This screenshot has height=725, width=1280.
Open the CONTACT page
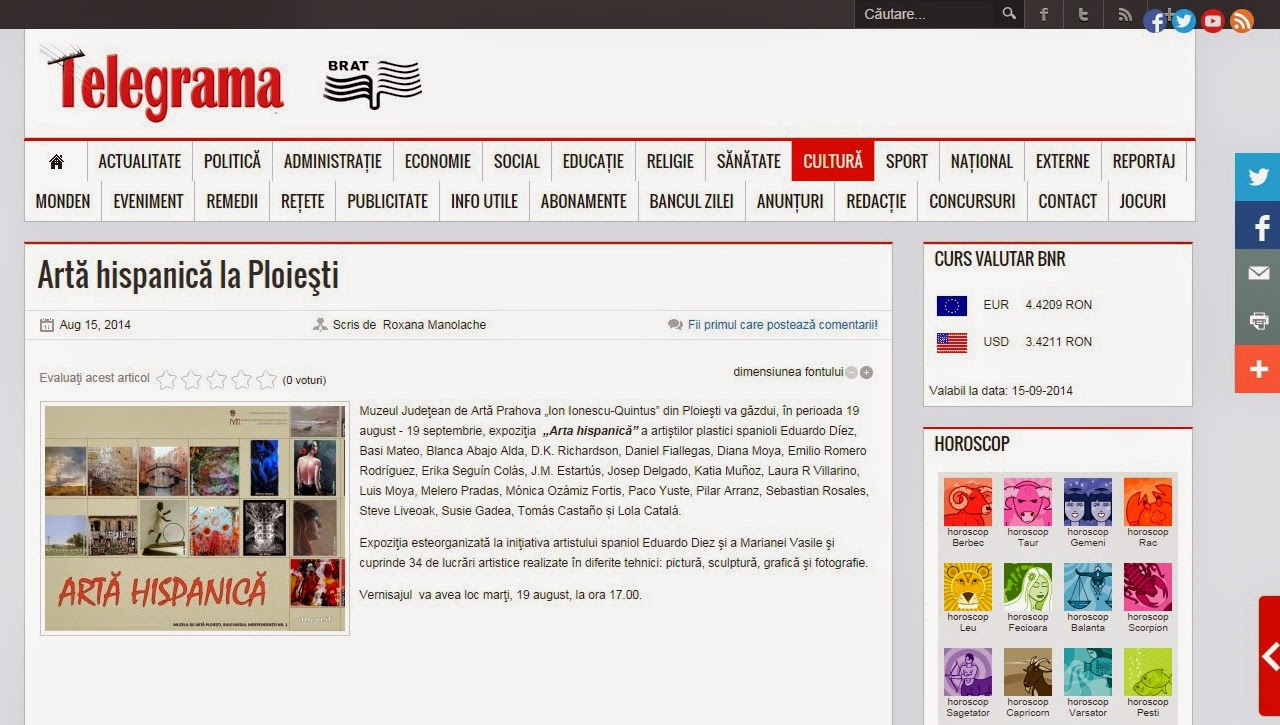coord(1068,201)
